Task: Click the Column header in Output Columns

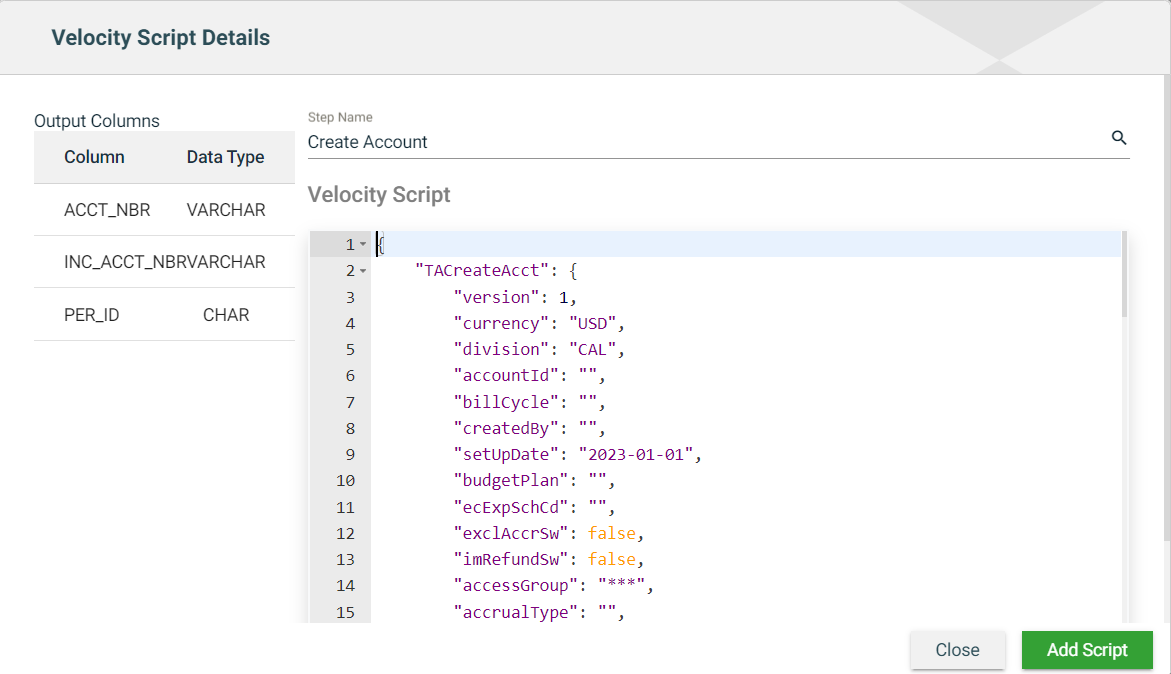Action: [x=94, y=157]
